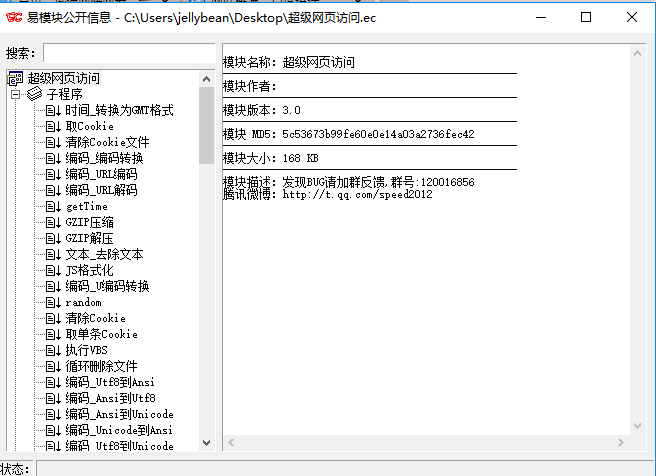Click the icon beside 编码_Ansi到Unicode
The image size is (656, 476).
(x=53, y=414)
